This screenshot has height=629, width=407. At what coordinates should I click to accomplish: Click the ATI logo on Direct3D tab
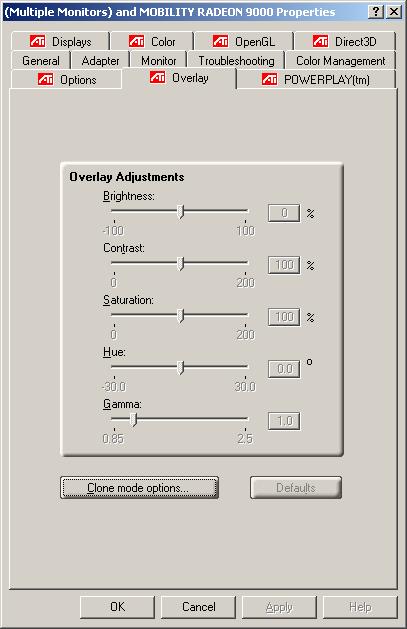pos(320,41)
